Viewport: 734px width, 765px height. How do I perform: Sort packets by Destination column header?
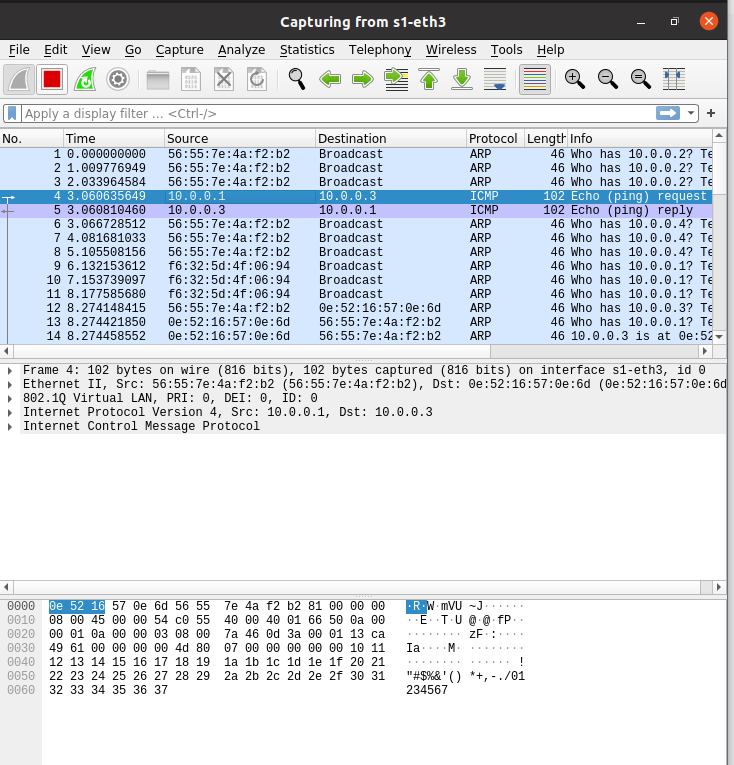tap(391, 139)
